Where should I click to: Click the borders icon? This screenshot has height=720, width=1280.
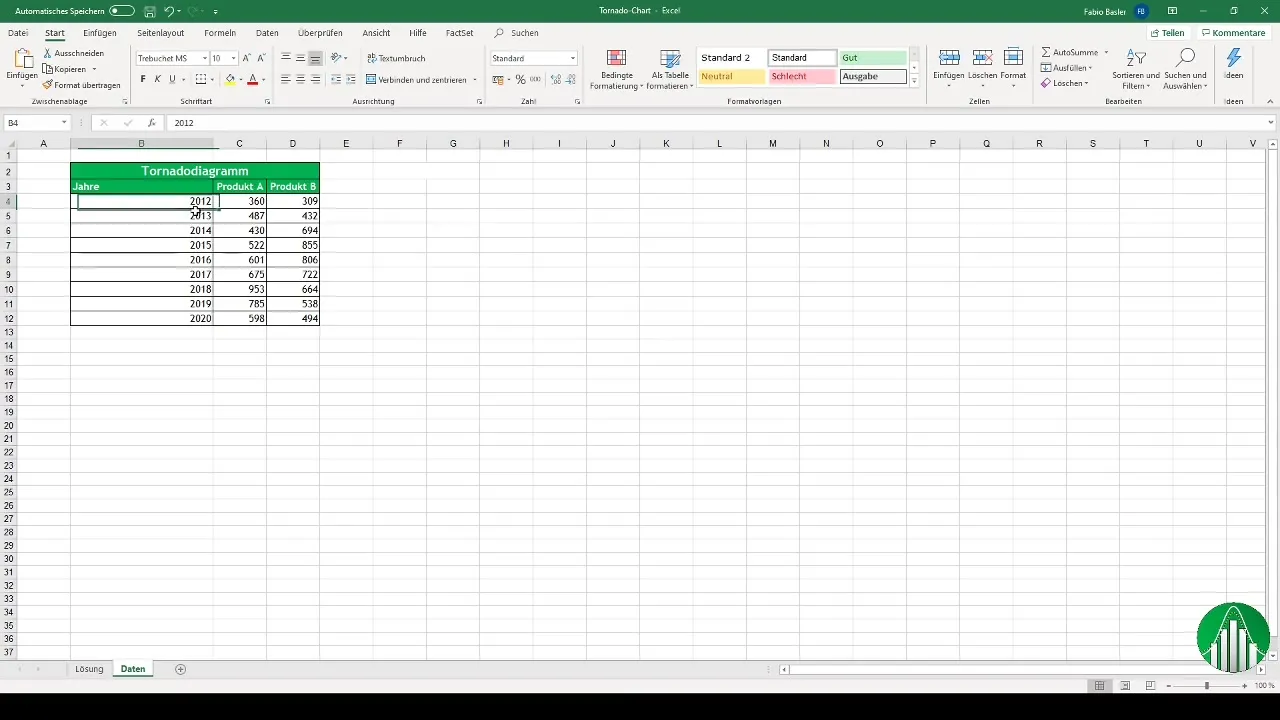tap(201, 79)
